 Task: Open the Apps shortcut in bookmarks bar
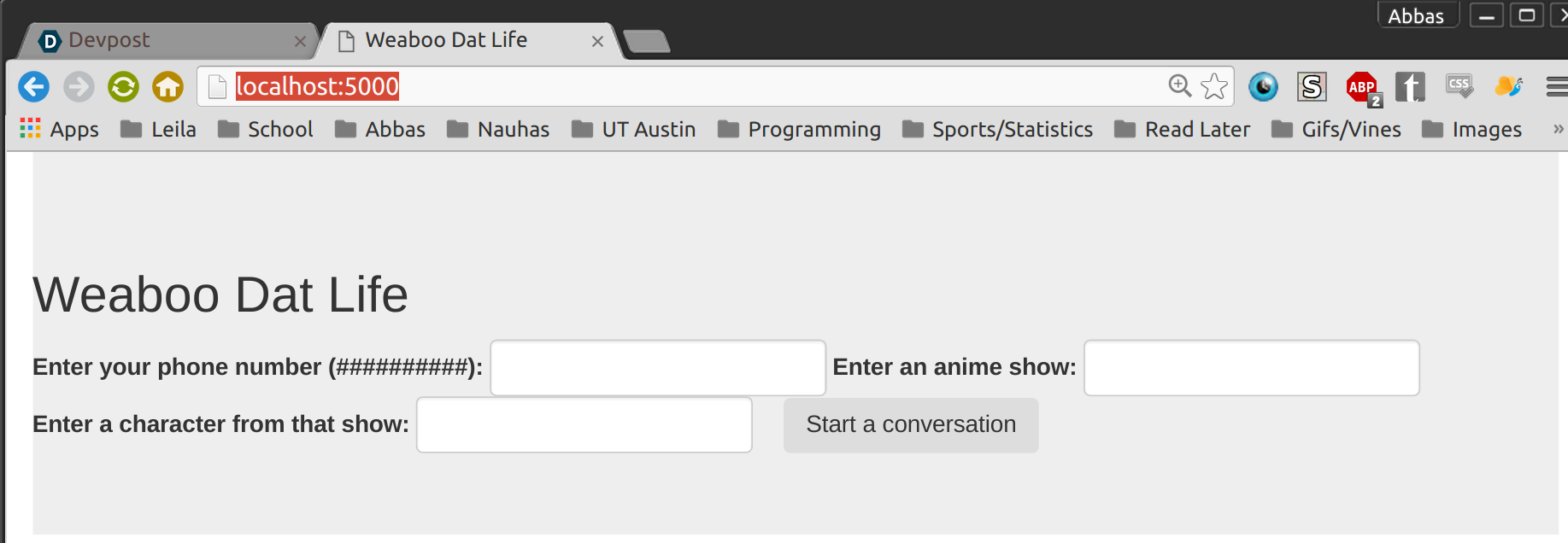coord(60,129)
